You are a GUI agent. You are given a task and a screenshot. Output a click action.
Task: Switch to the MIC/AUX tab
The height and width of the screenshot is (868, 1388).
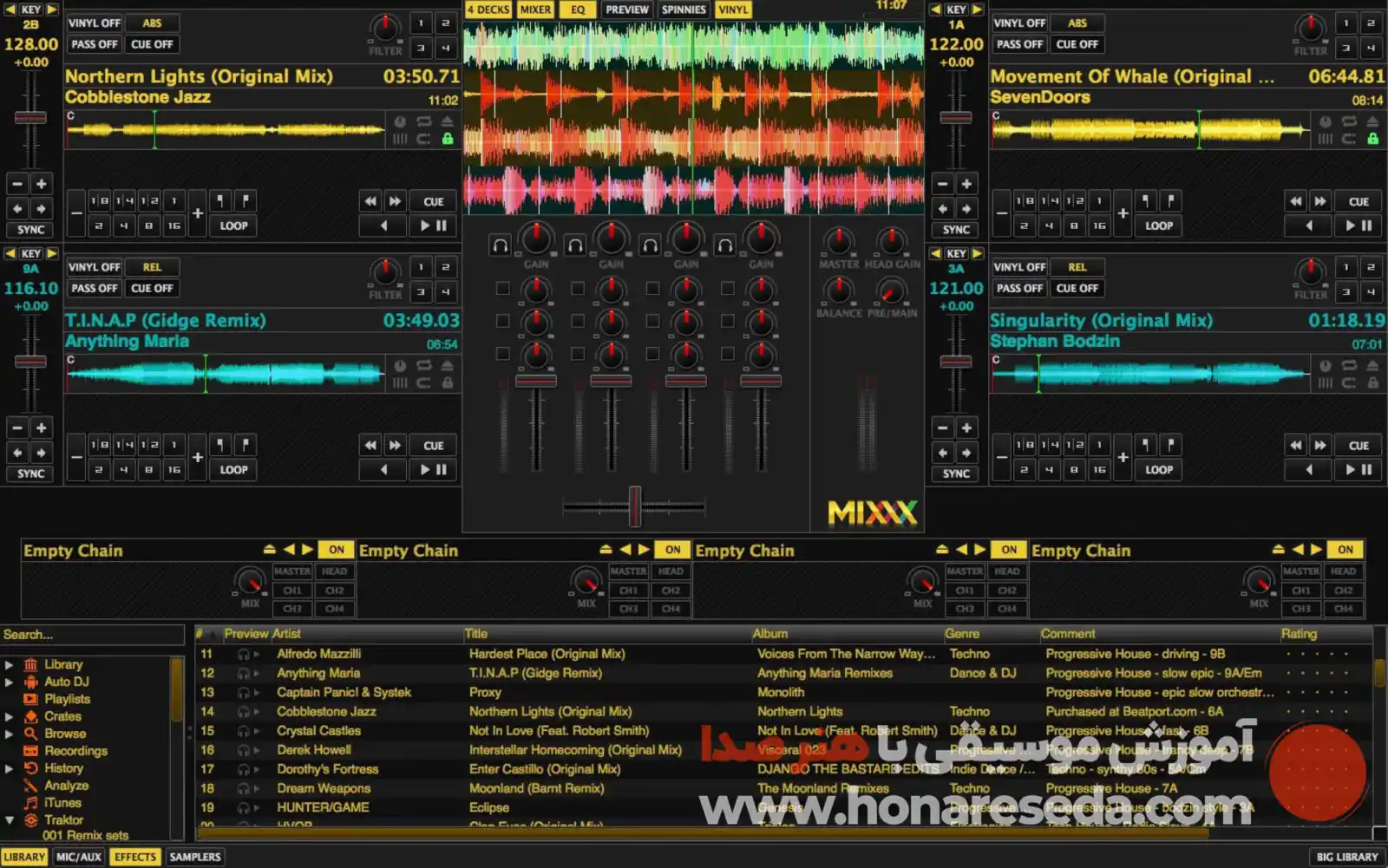79,857
